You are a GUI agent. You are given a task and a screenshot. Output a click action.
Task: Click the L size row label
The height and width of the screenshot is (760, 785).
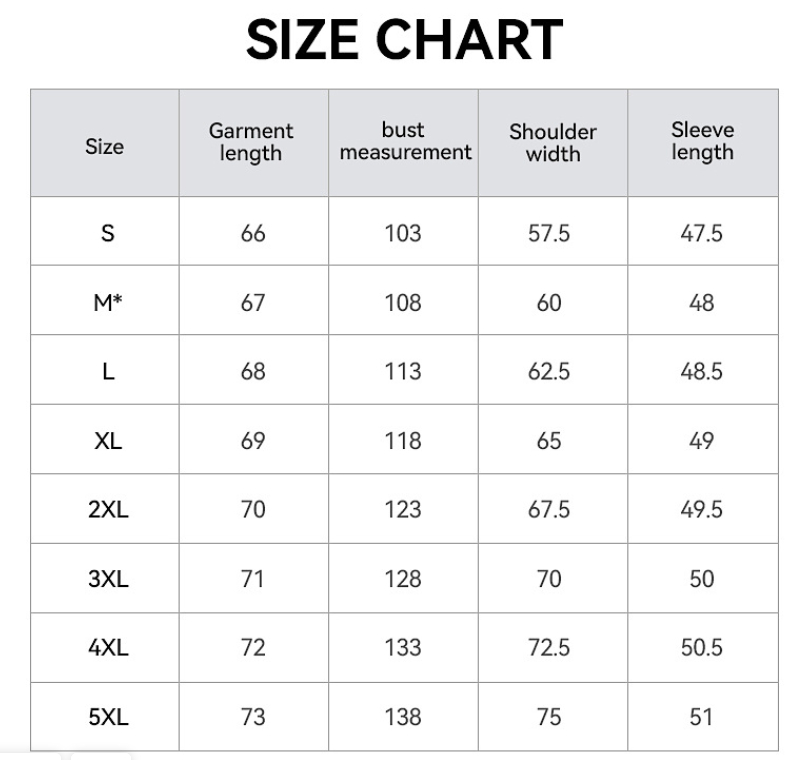click(108, 371)
